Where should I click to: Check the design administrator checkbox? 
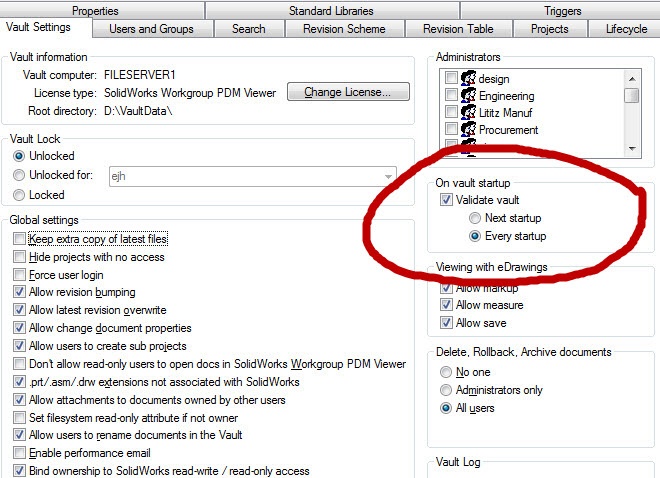[x=451, y=78]
